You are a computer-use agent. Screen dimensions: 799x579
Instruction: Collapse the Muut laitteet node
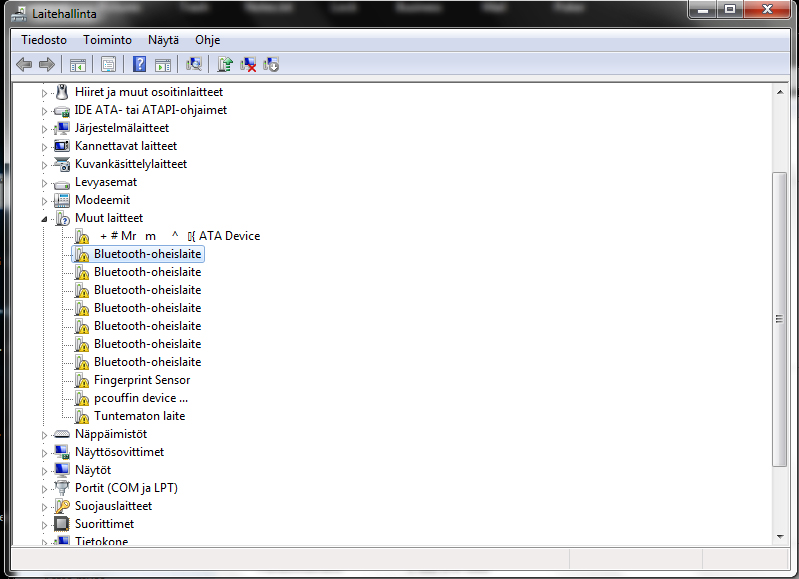pos(44,219)
